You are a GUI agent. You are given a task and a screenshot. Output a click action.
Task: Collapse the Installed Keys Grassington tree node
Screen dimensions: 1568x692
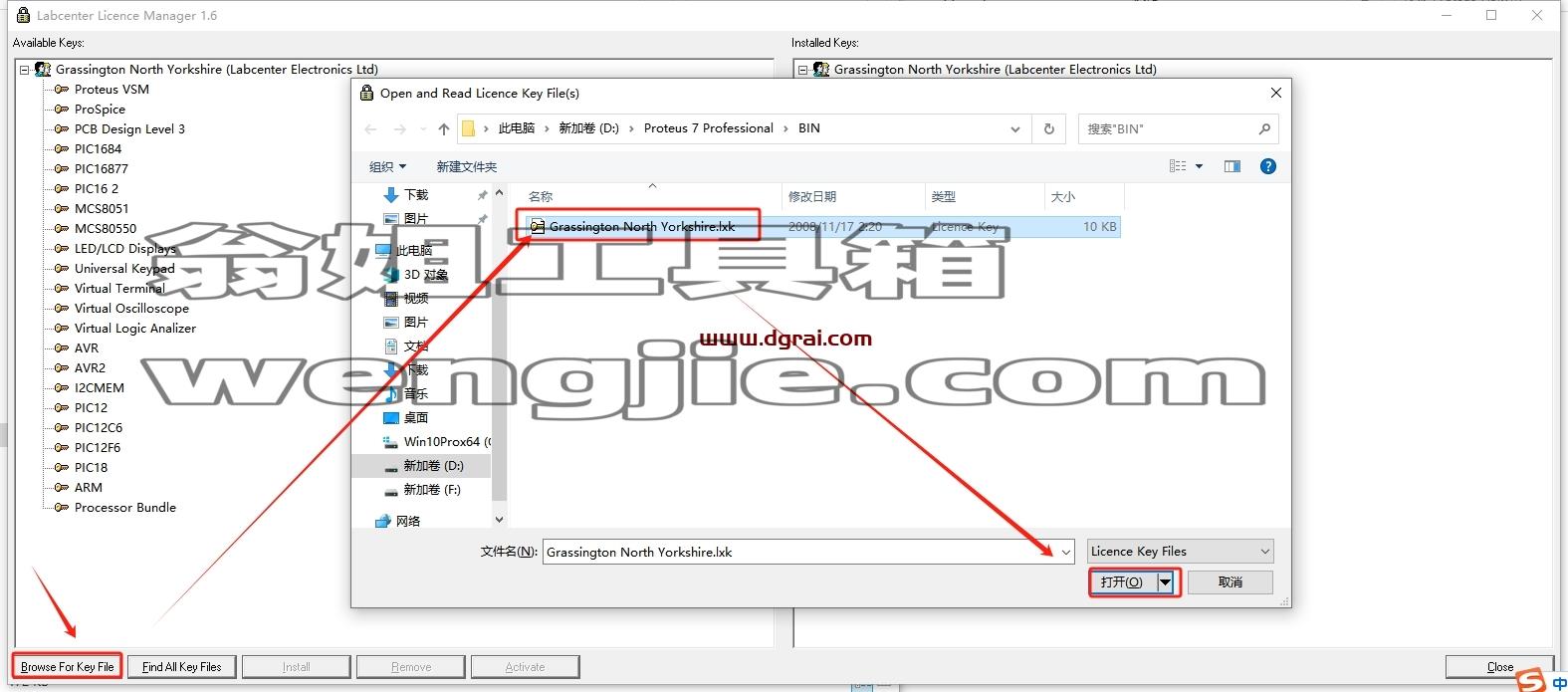[x=803, y=70]
